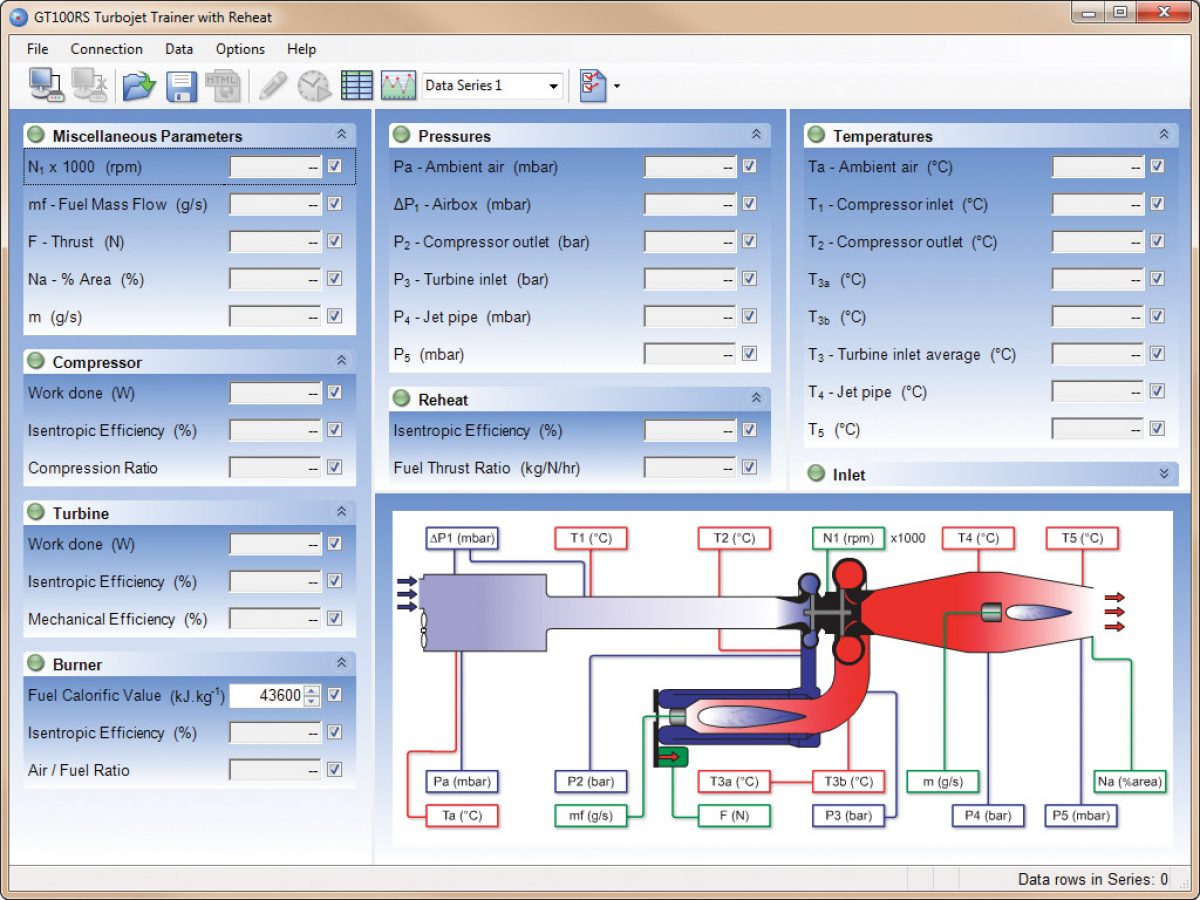Viewport: 1200px width, 900px height.
Task: Click the F (N) diagram label
Action: point(735,816)
